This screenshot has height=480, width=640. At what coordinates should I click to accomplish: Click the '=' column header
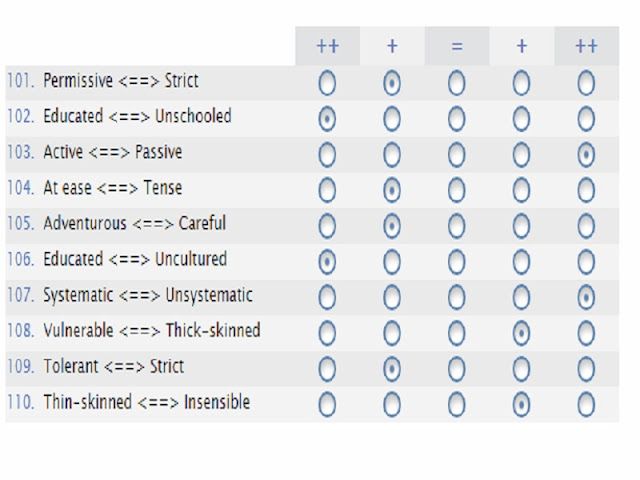coord(456,46)
